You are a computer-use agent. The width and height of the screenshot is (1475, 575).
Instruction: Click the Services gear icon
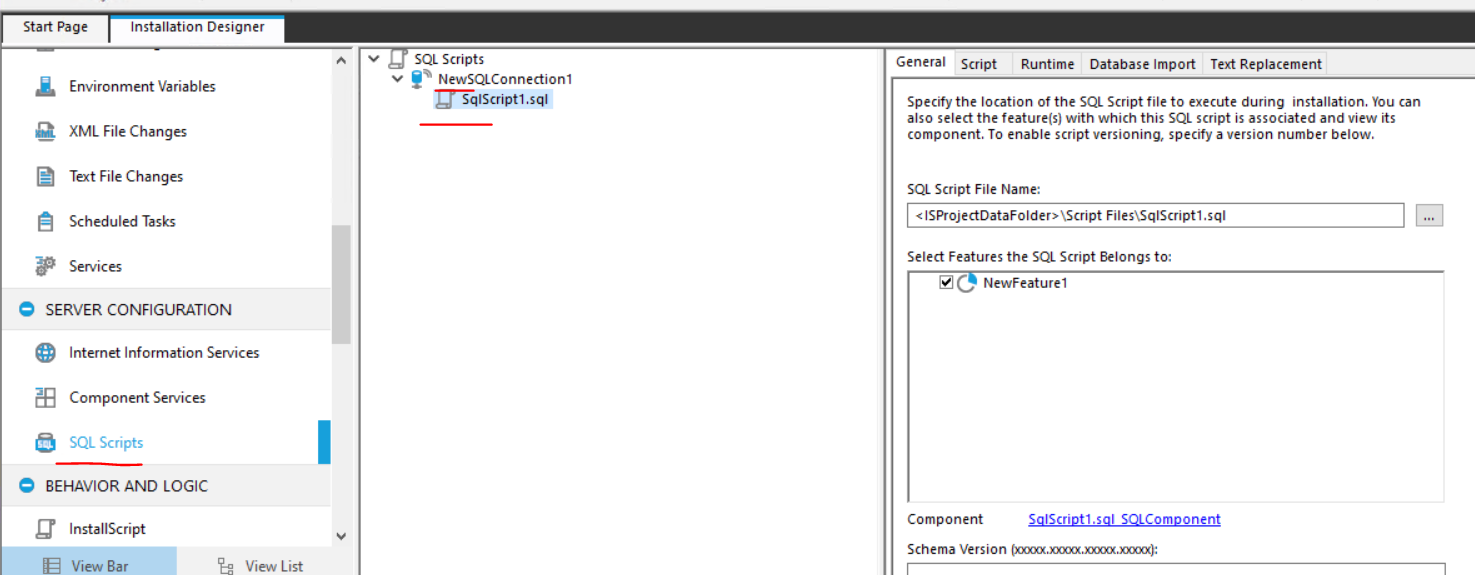[x=45, y=266]
